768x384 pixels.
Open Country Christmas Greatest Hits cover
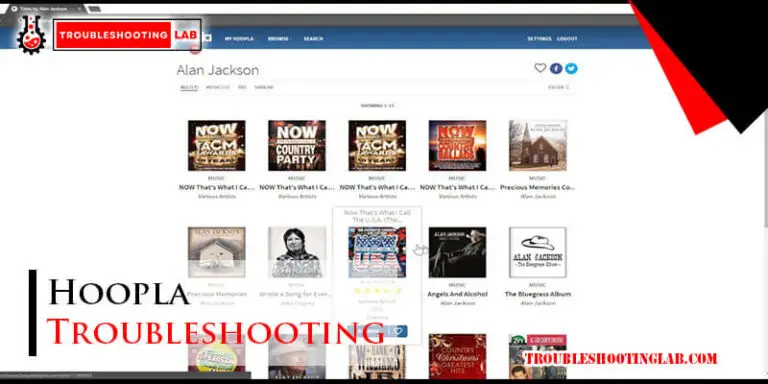tap(457, 356)
